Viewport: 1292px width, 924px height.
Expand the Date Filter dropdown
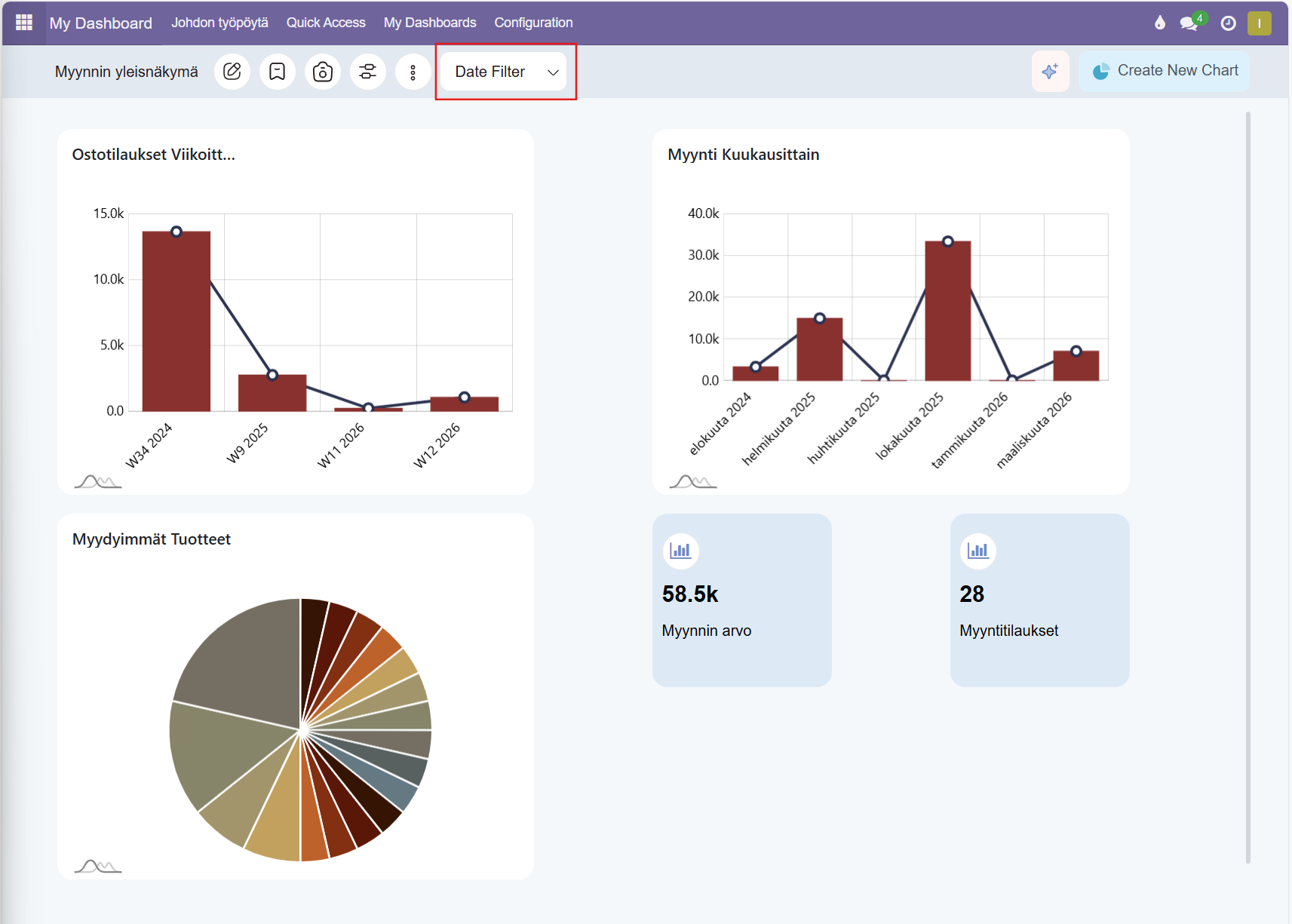pyautogui.click(x=504, y=72)
